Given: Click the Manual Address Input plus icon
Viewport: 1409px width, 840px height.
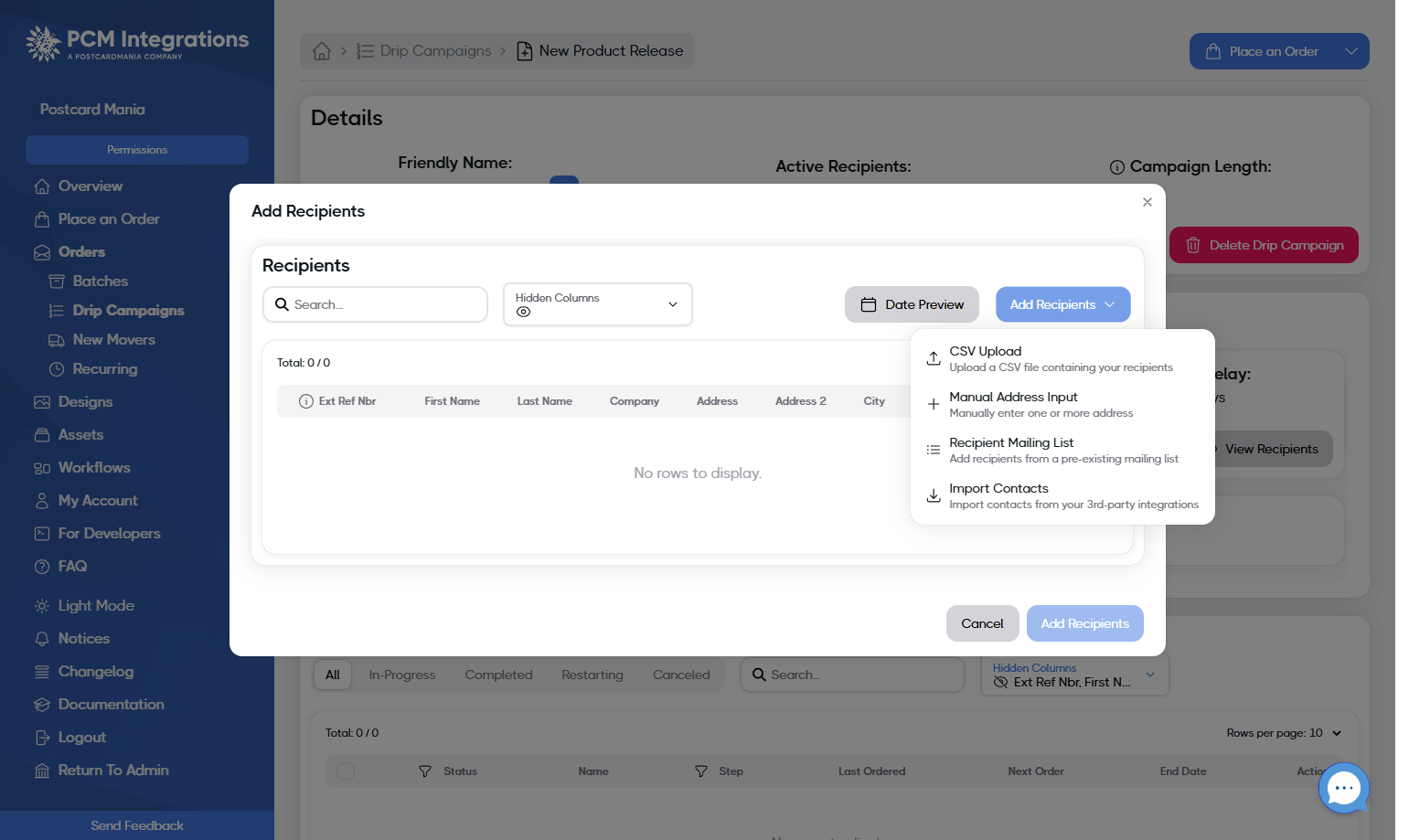Looking at the screenshot, I should click(x=934, y=404).
